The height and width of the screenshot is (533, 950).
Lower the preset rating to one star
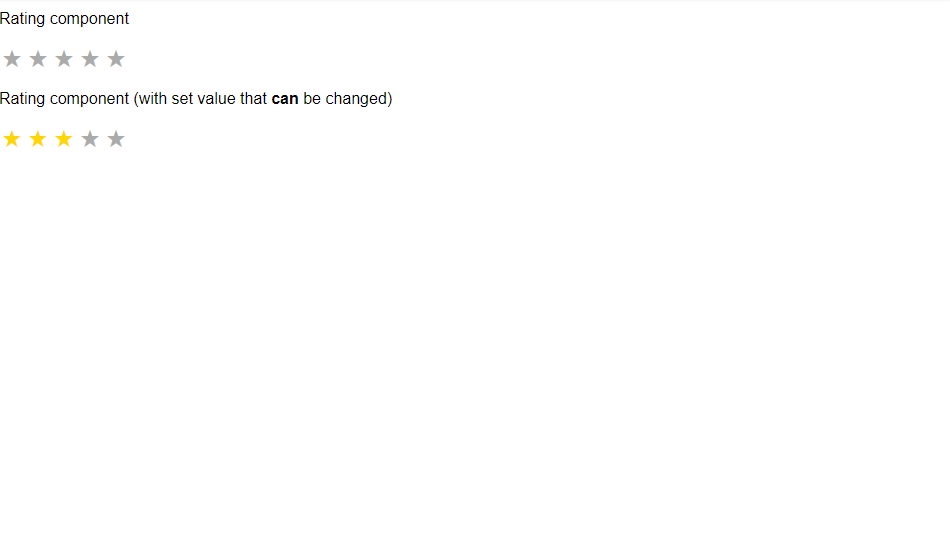12,139
